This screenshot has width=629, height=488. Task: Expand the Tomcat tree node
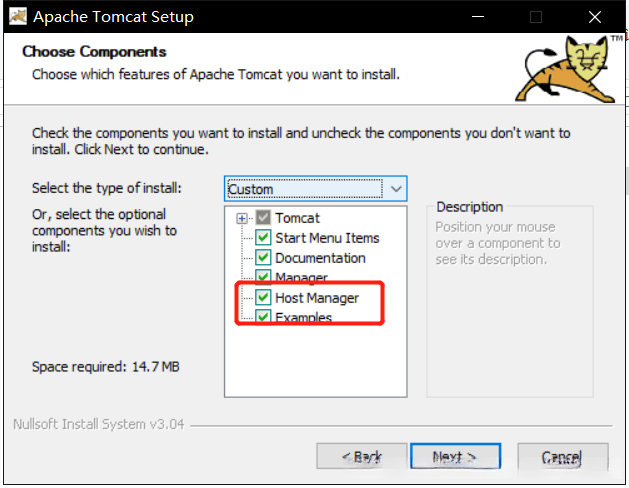[x=242, y=218]
